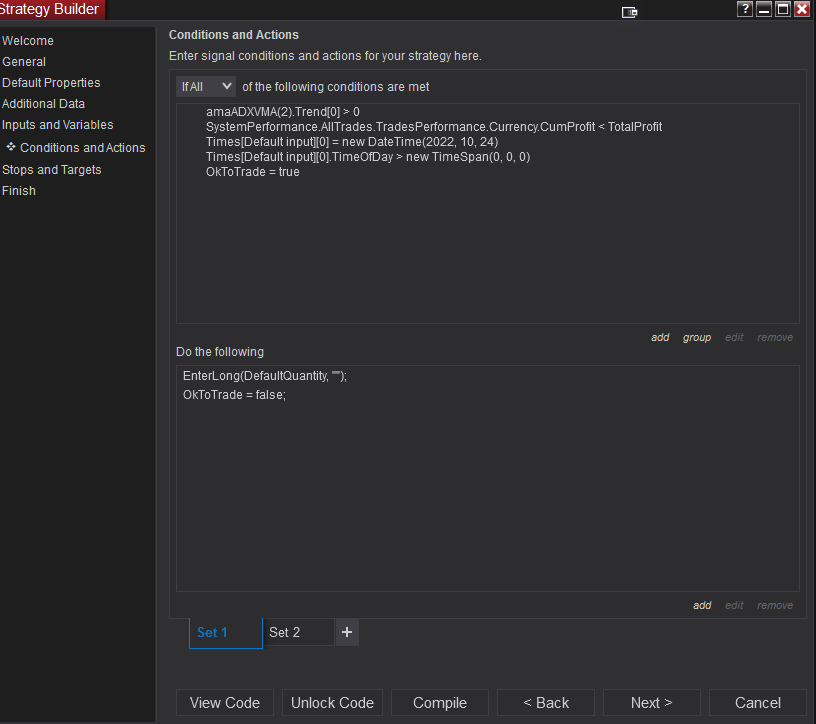Click the window link icon in title bar
Viewport: 816px width, 724px height.
[629, 12]
